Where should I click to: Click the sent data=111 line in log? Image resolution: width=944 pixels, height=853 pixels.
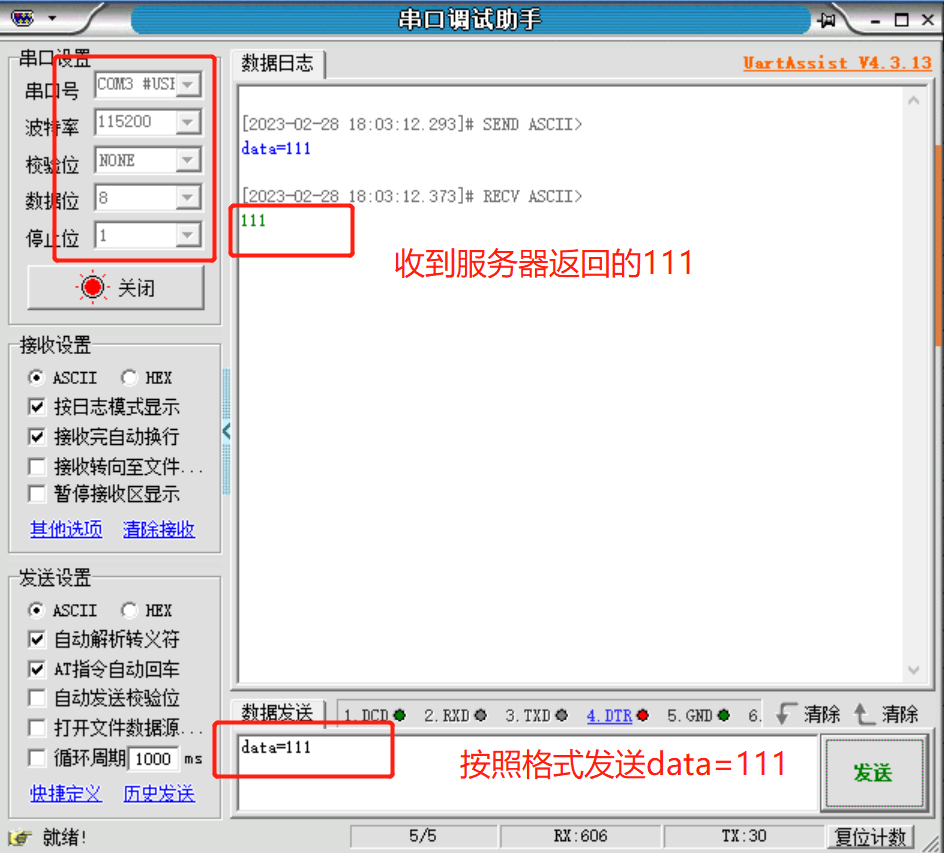pyautogui.click(x=276, y=149)
